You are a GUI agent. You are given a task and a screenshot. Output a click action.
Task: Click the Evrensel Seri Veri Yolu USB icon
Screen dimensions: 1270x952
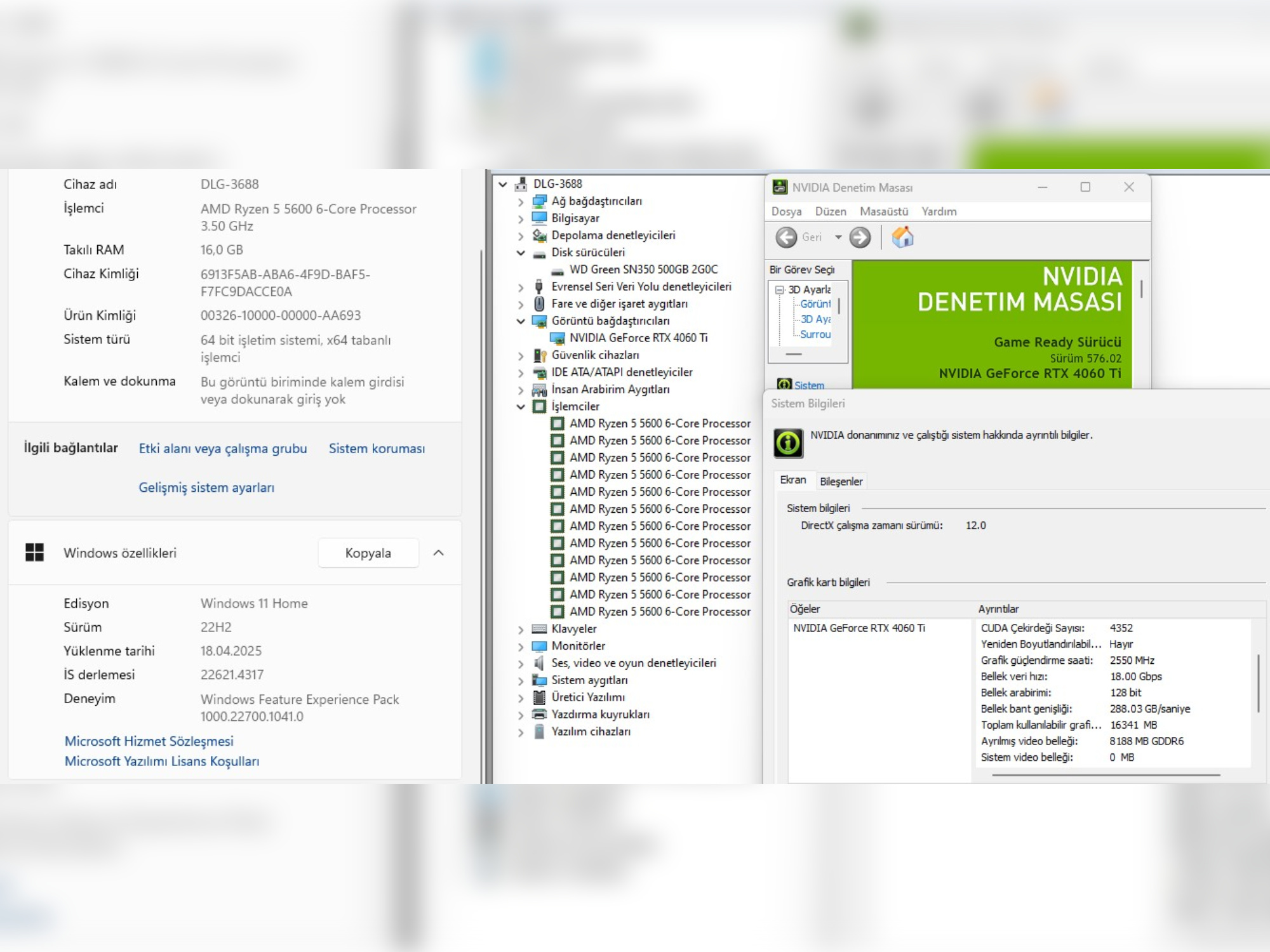pyautogui.click(x=539, y=287)
